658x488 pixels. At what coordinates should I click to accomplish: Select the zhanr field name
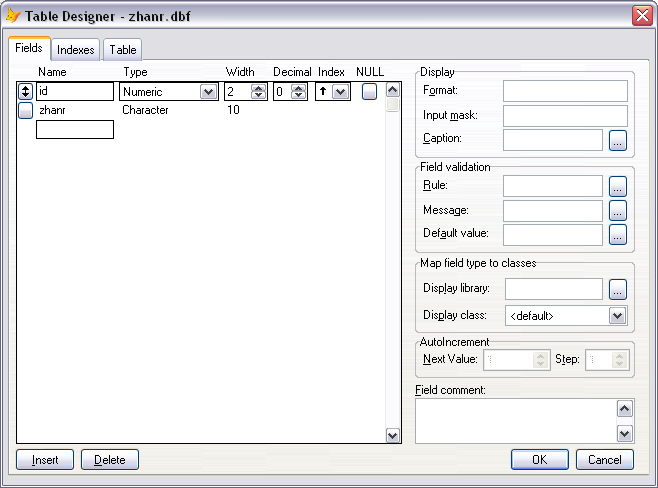click(52, 110)
